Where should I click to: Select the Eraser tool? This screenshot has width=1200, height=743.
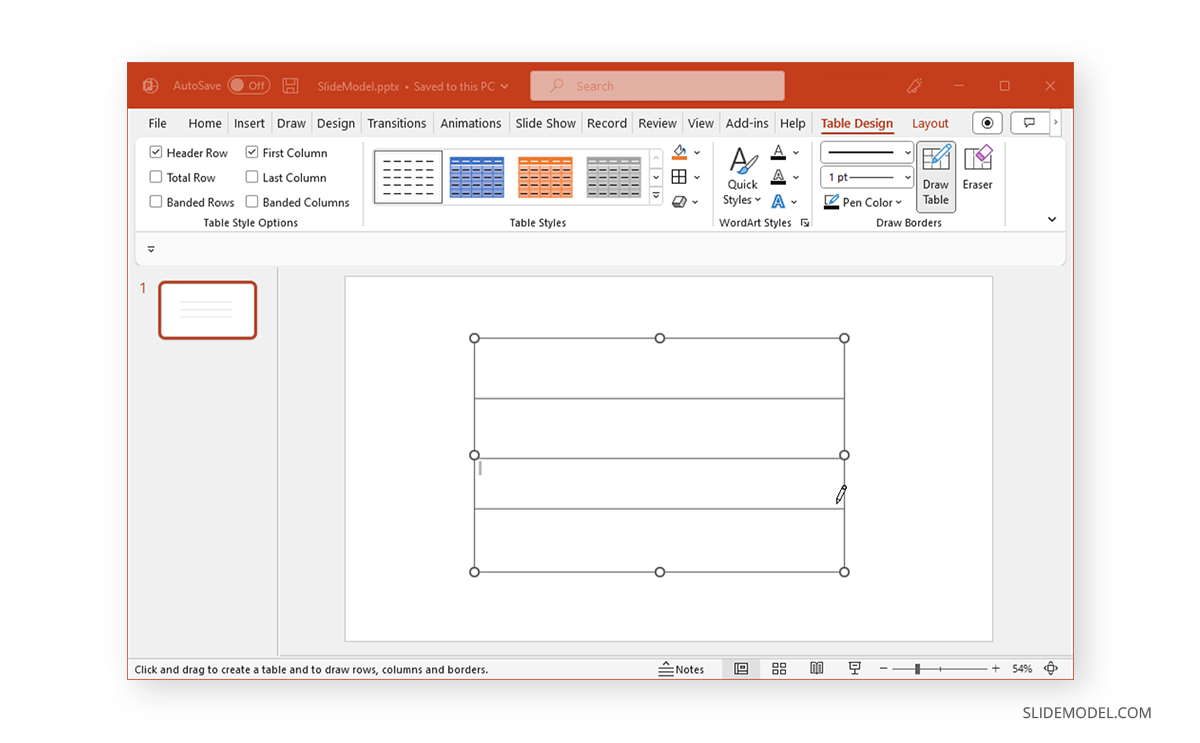978,168
